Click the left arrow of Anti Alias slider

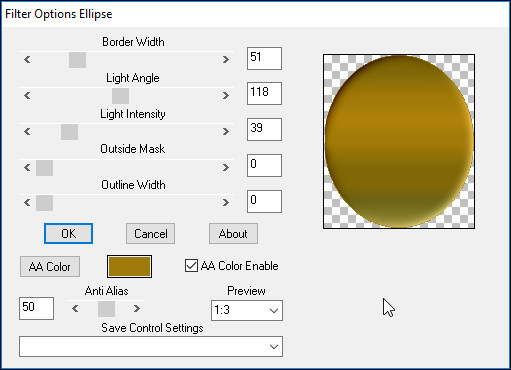[75, 309]
